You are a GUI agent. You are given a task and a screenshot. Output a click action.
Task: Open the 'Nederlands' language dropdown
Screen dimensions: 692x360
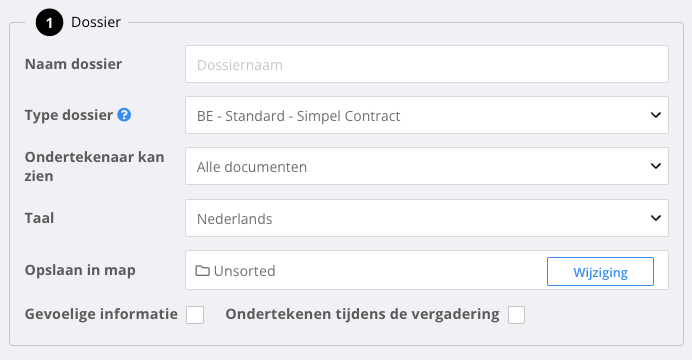(427, 218)
